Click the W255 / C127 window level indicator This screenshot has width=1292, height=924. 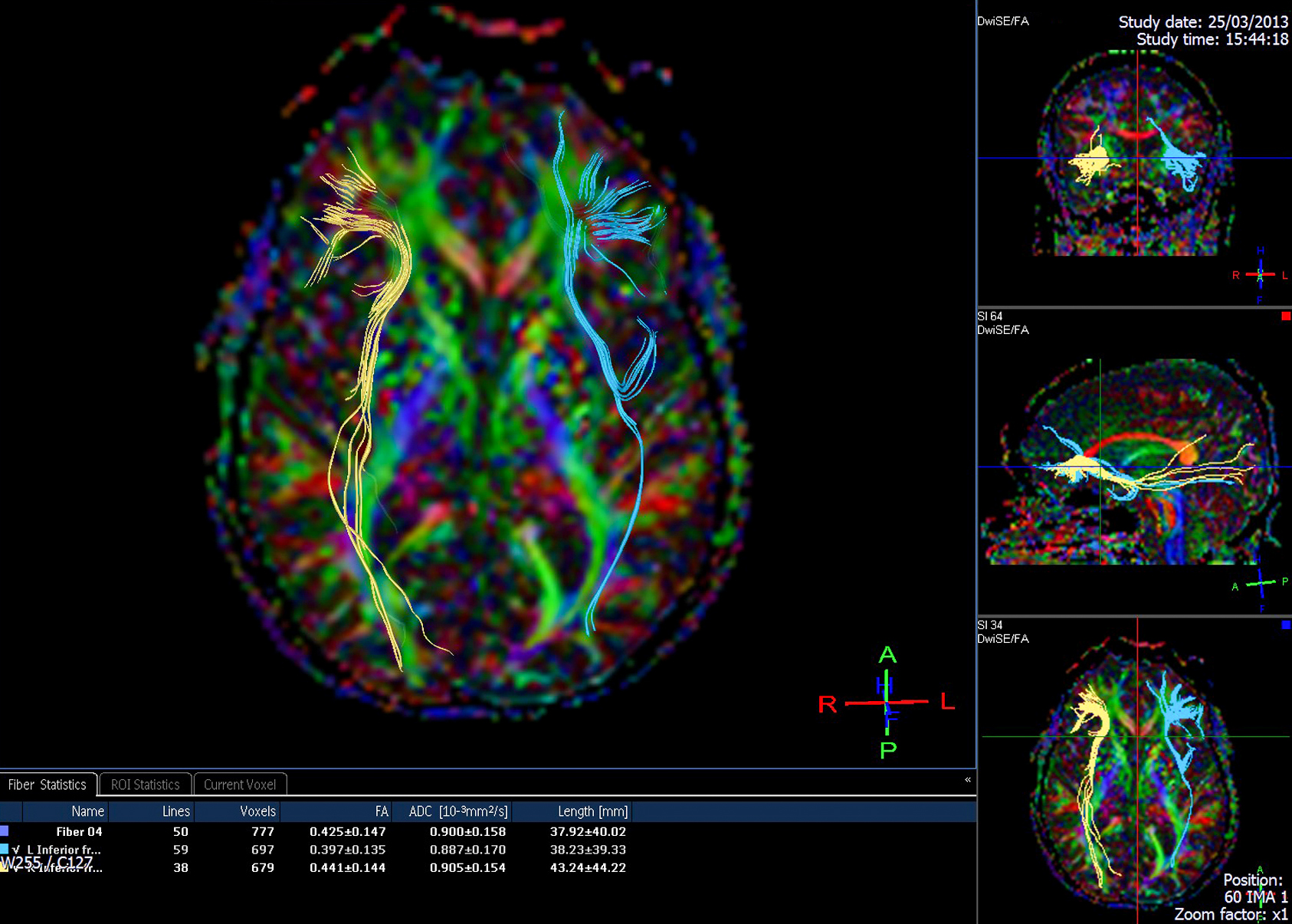46,861
